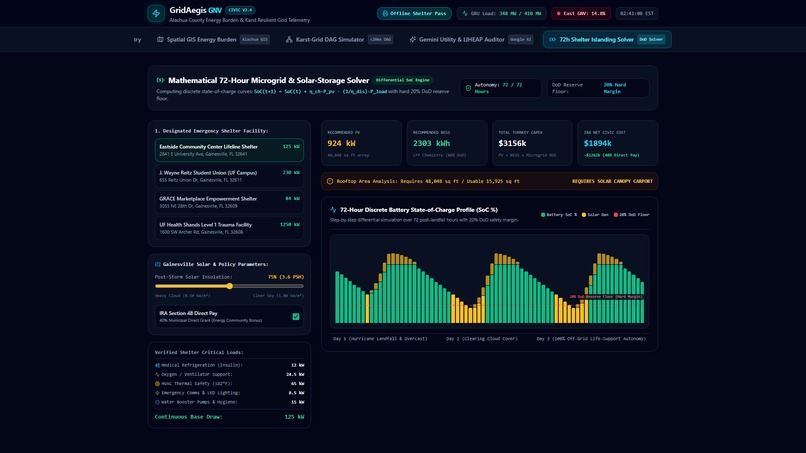Click the Offline Shelter Pass button
Screen dimensions: 806x453
(414, 13)
